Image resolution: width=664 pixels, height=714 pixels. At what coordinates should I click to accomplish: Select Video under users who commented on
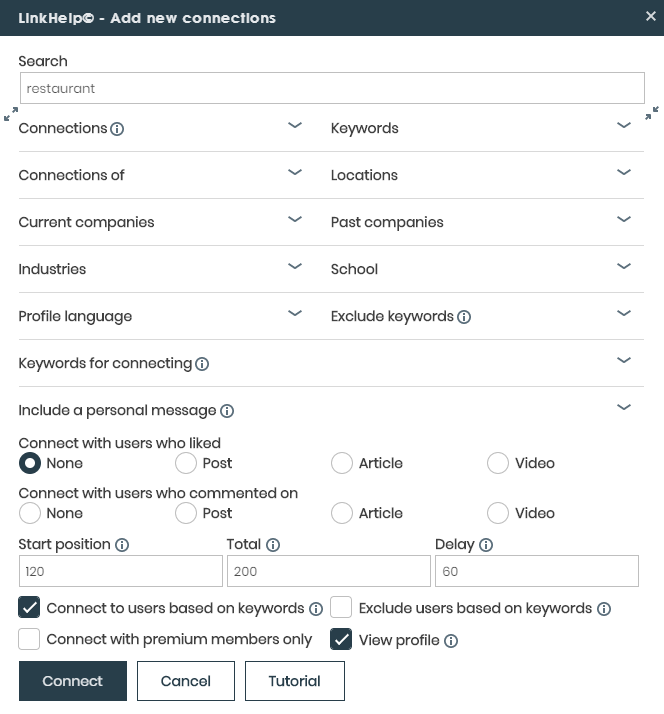tap(498, 513)
